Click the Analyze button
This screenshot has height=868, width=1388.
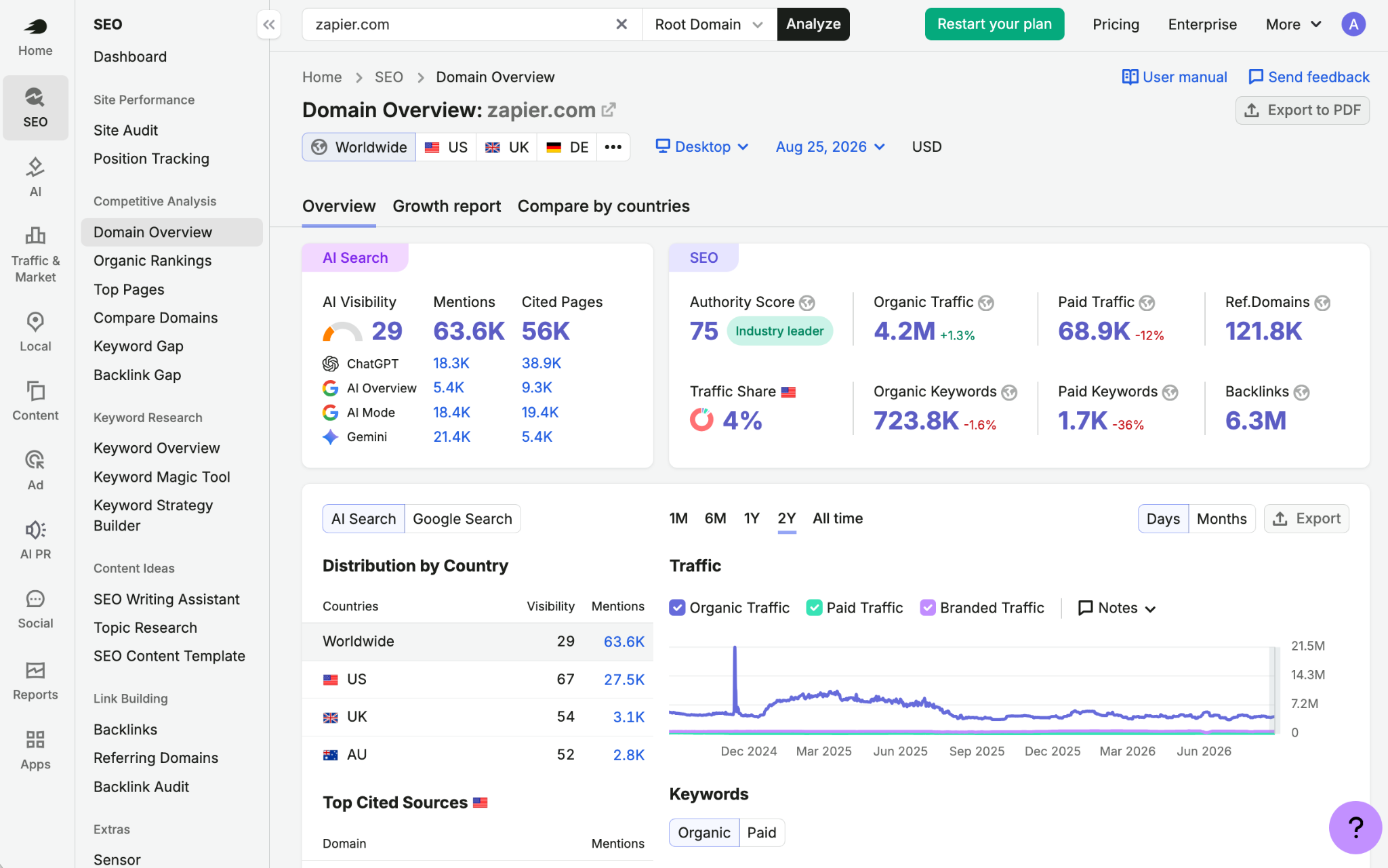[813, 24]
